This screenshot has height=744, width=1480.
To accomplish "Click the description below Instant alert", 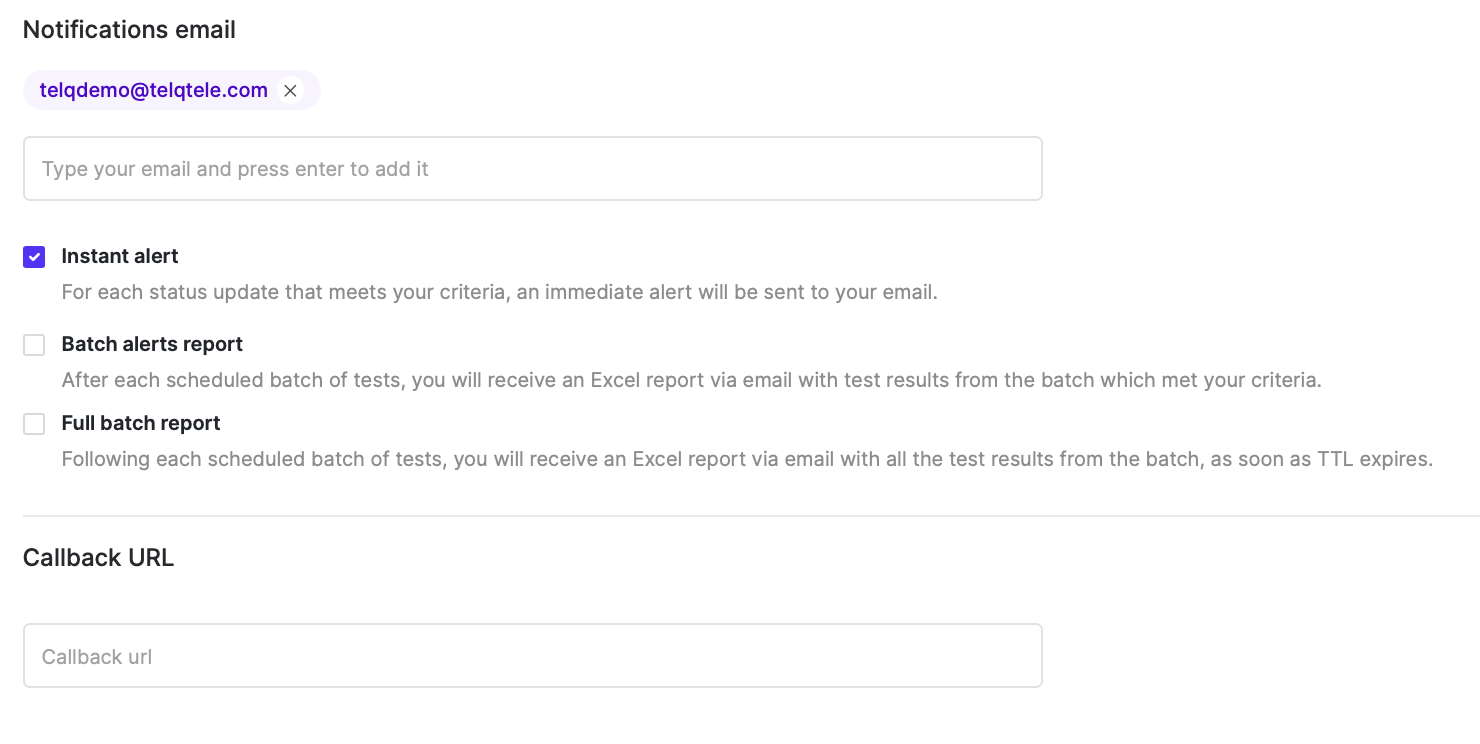I will [x=499, y=293].
